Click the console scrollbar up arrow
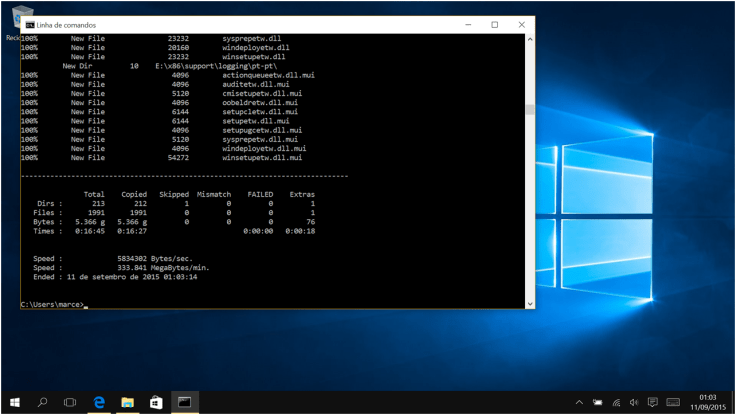 (x=529, y=39)
